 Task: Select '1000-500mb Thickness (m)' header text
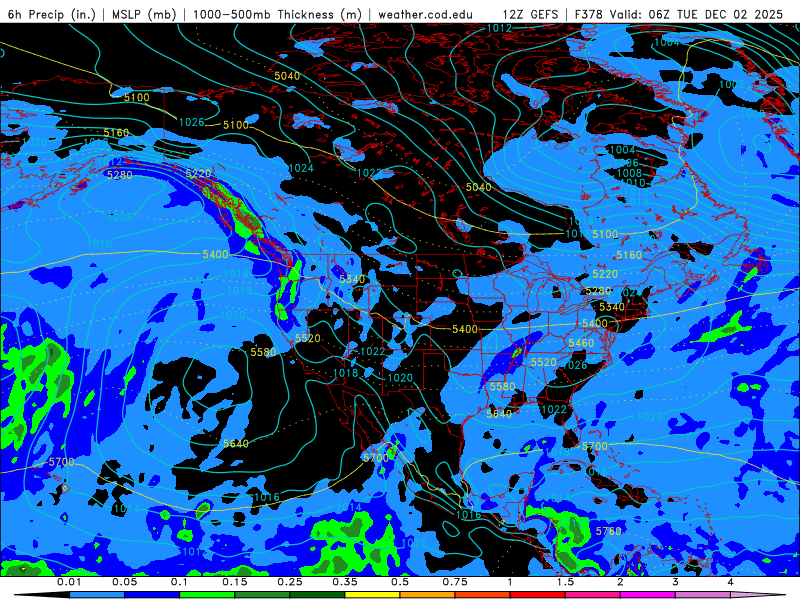[277, 14]
